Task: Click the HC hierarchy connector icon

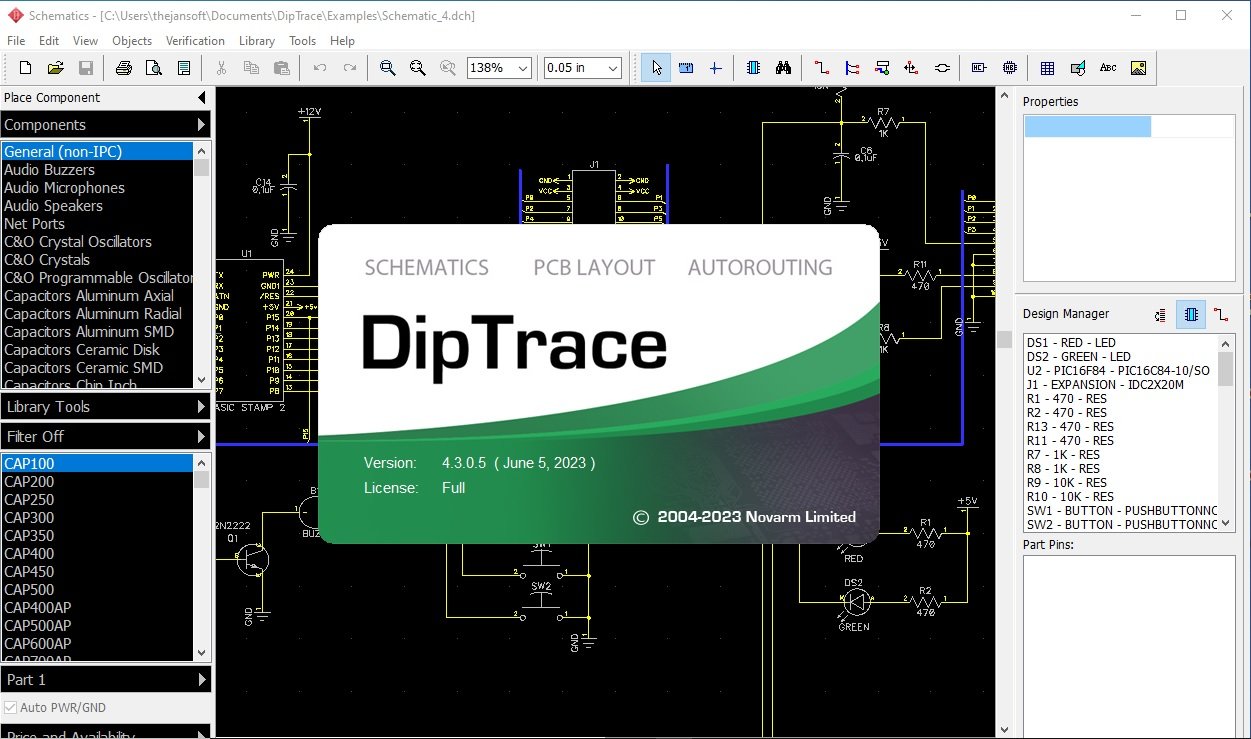Action: click(979, 68)
